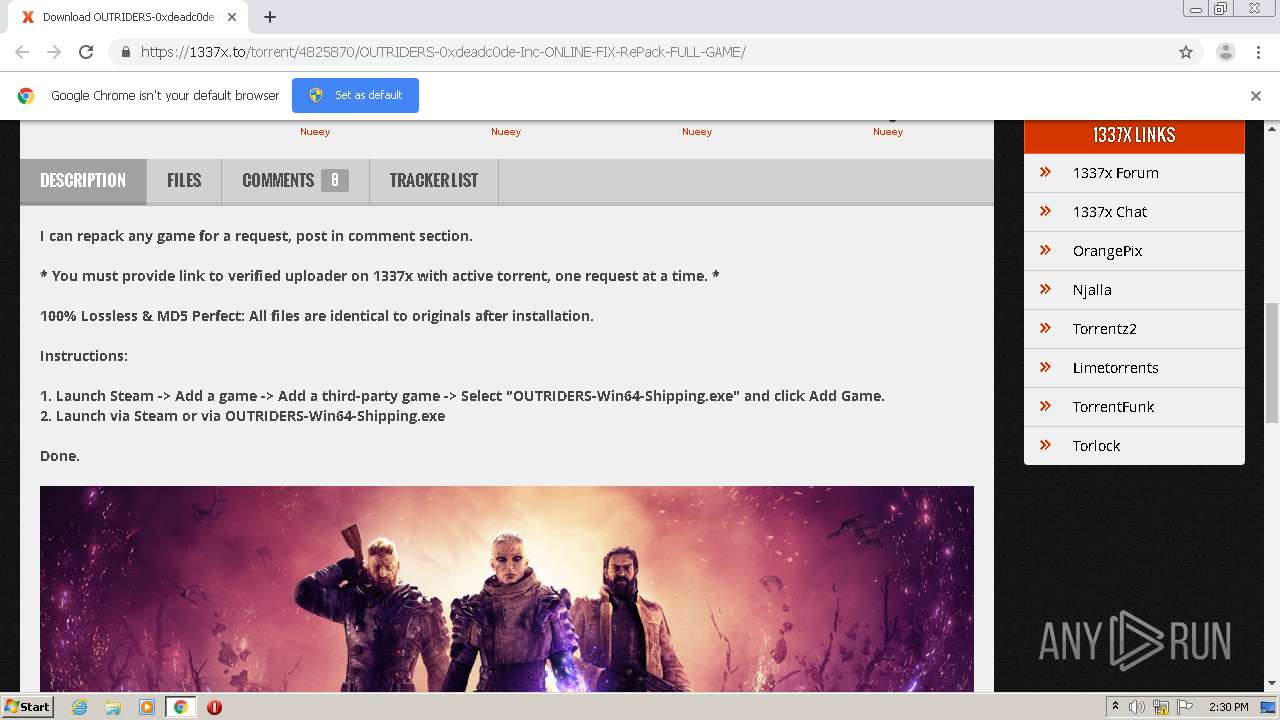Viewport: 1280px width, 720px height.
Task: Open the Tracker List tab
Action: tap(434, 181)
